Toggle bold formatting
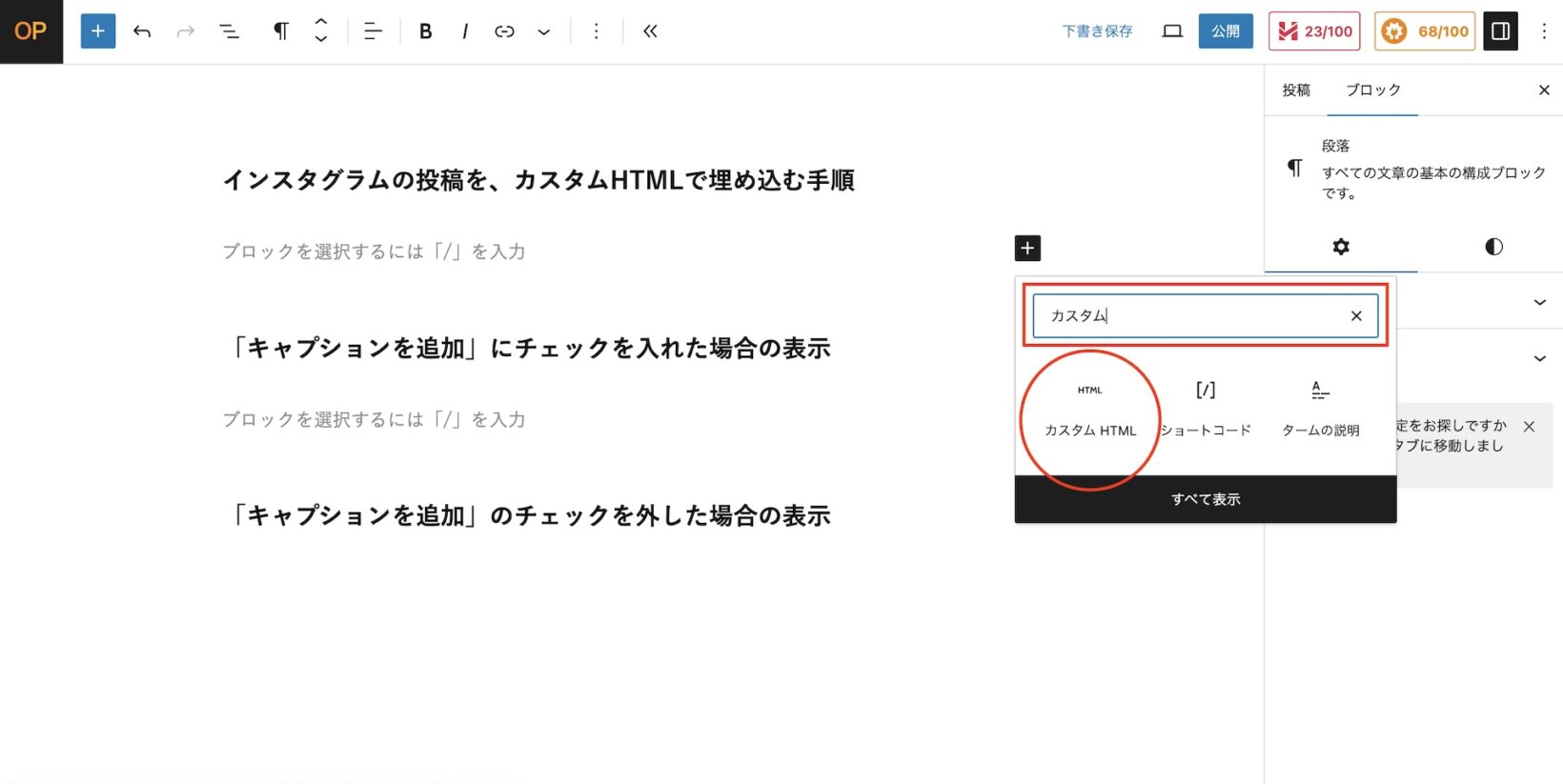The image size is (1563, 784). (x=426, y=31)
